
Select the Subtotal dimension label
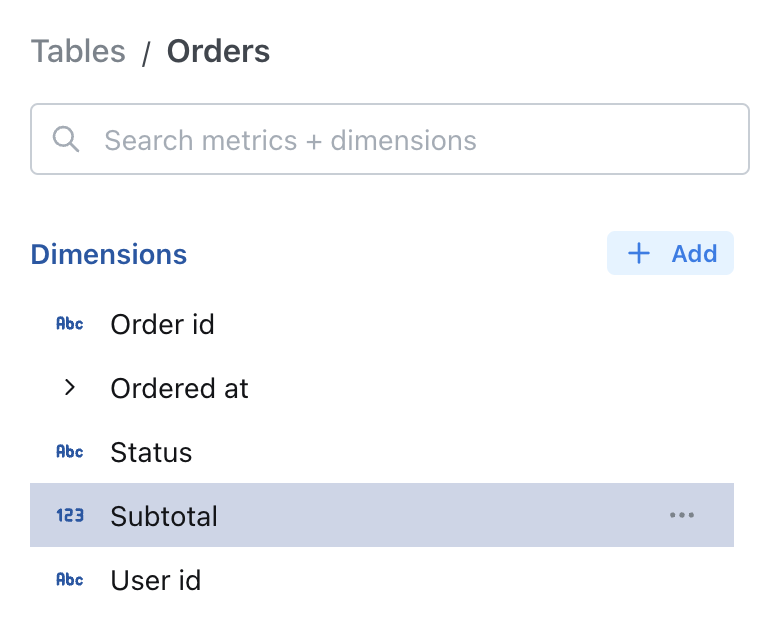click(x=164, y=516)
